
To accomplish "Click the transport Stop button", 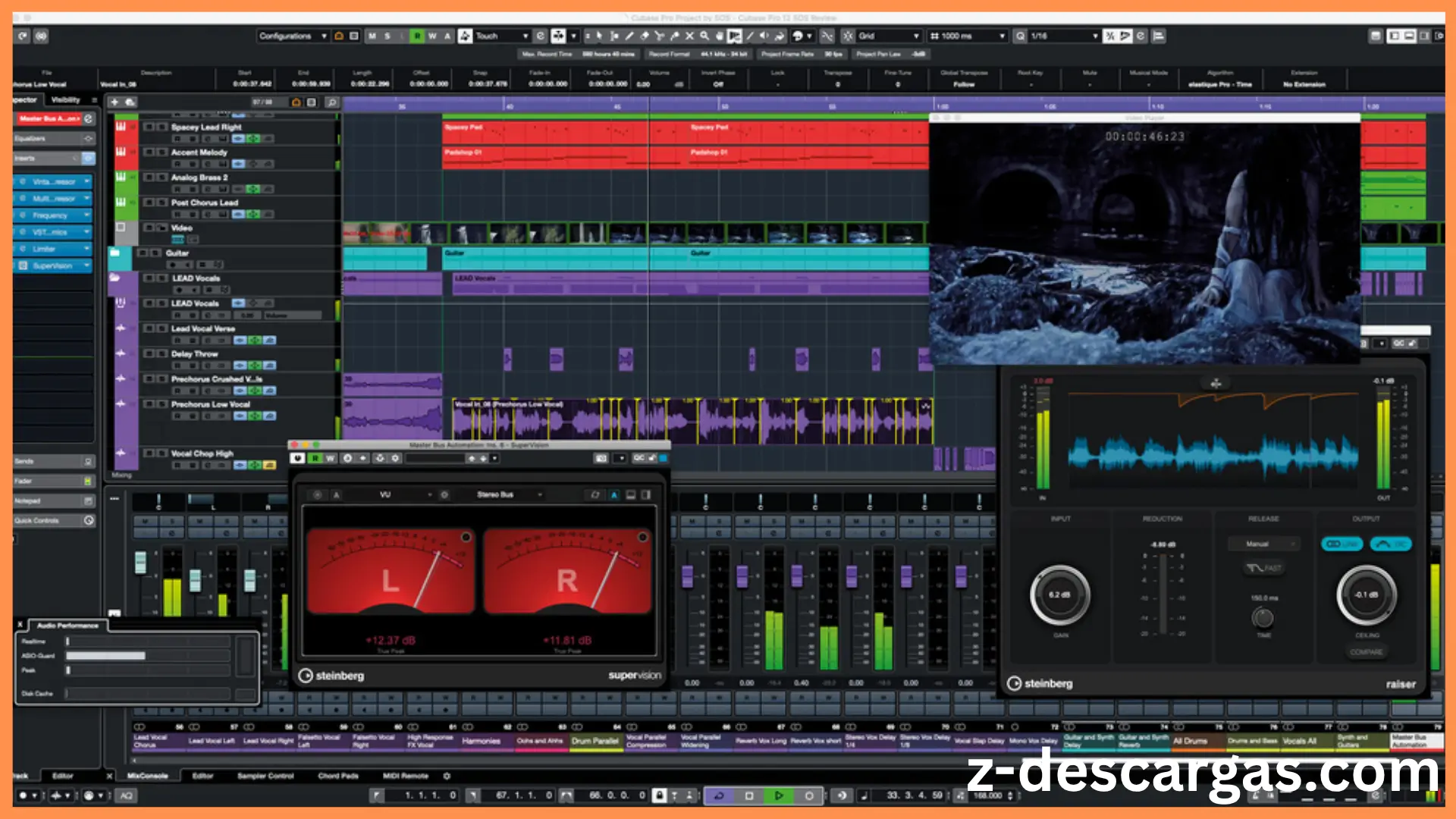I will [x=749, y=795].
